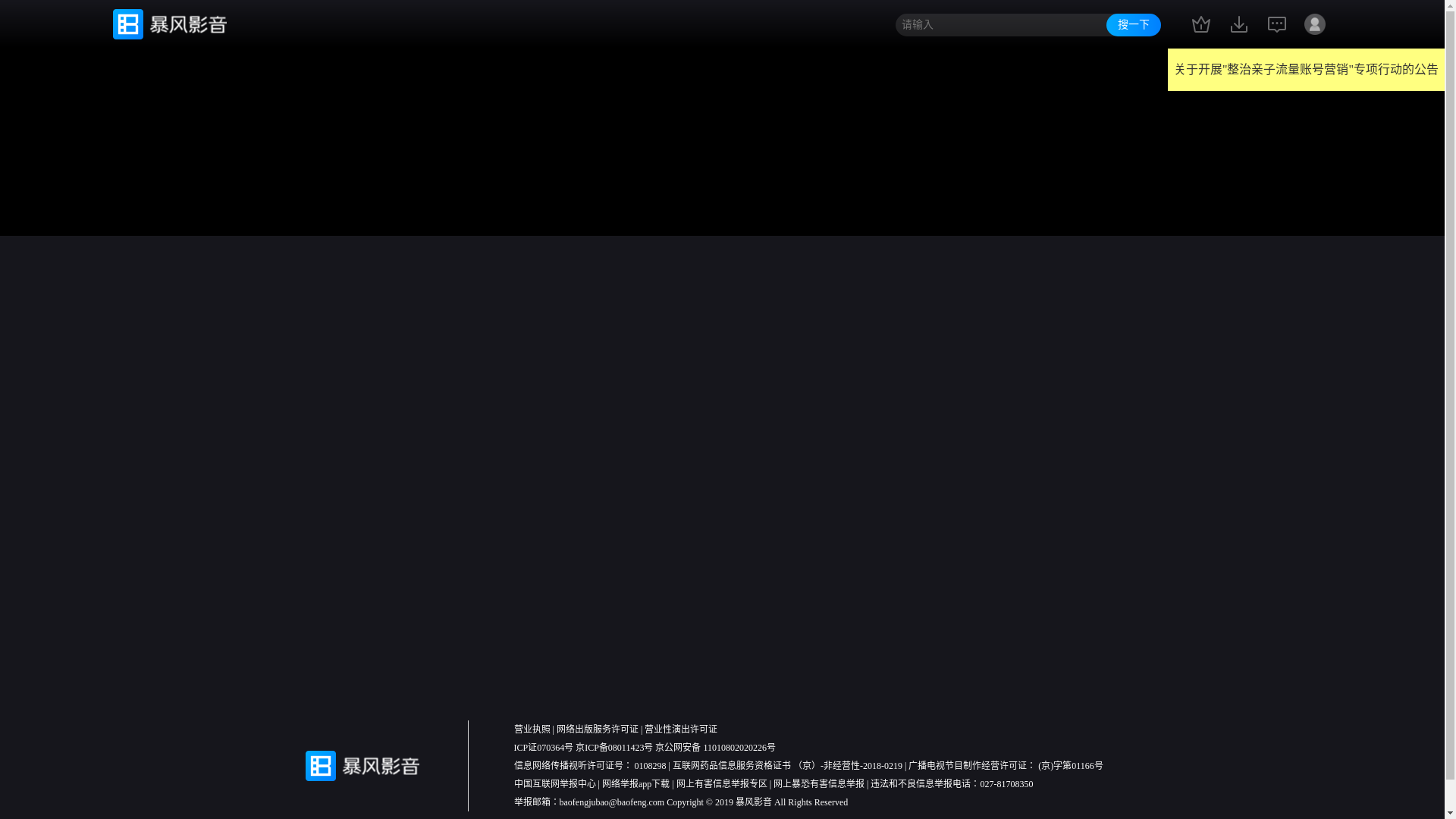Viewport: 1456px width, 819px height.
Task: Click the 暴风影音 logo in header
Action: tap(170, 24)
